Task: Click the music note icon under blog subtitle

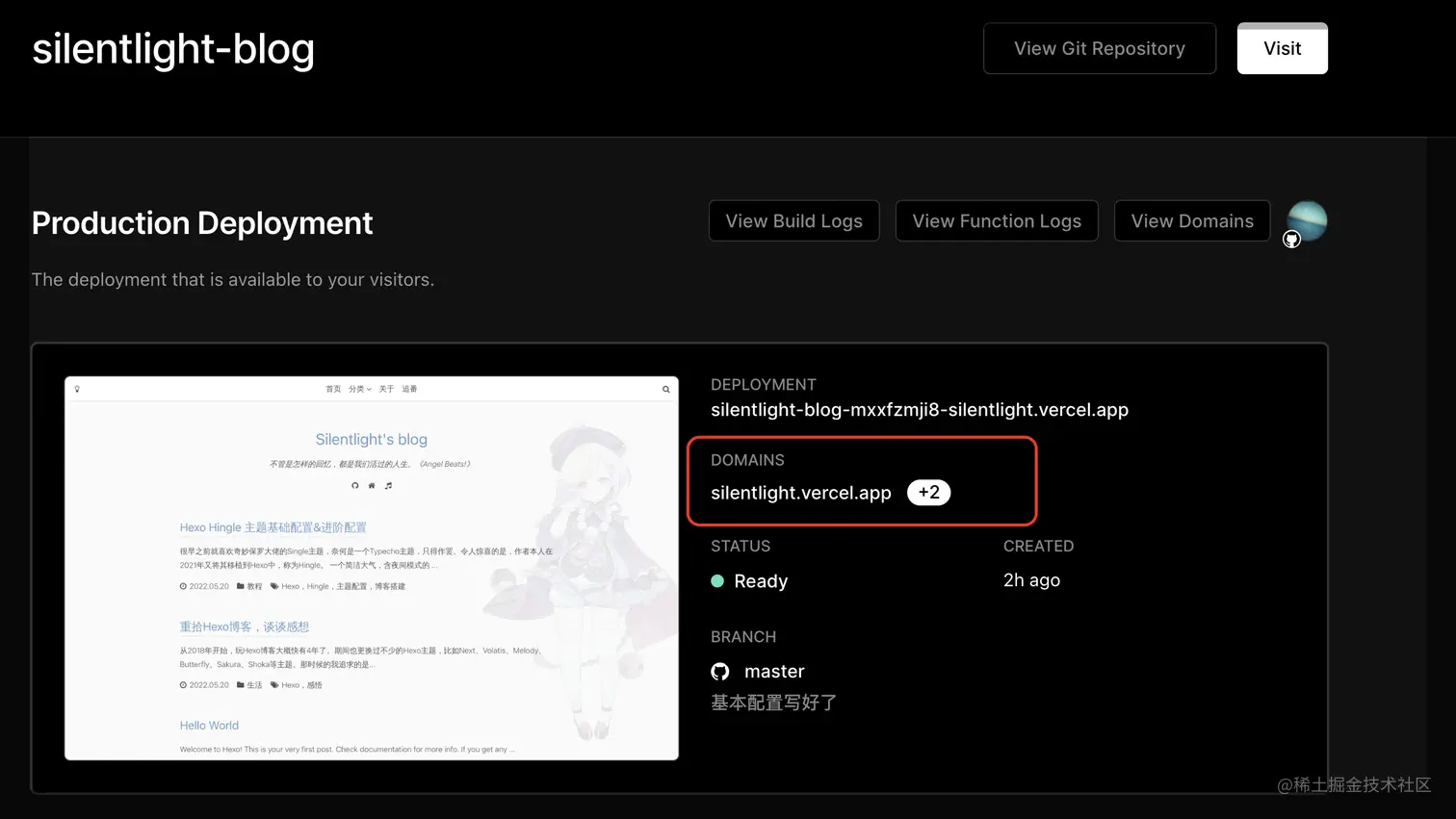Action: tap(388, 486)
